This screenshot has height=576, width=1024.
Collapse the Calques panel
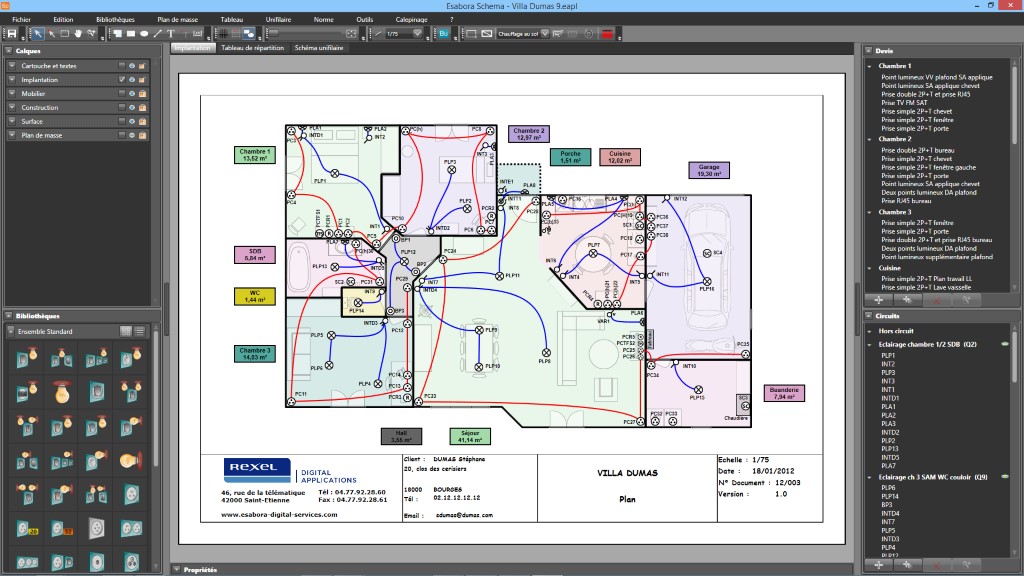point(8,50)
